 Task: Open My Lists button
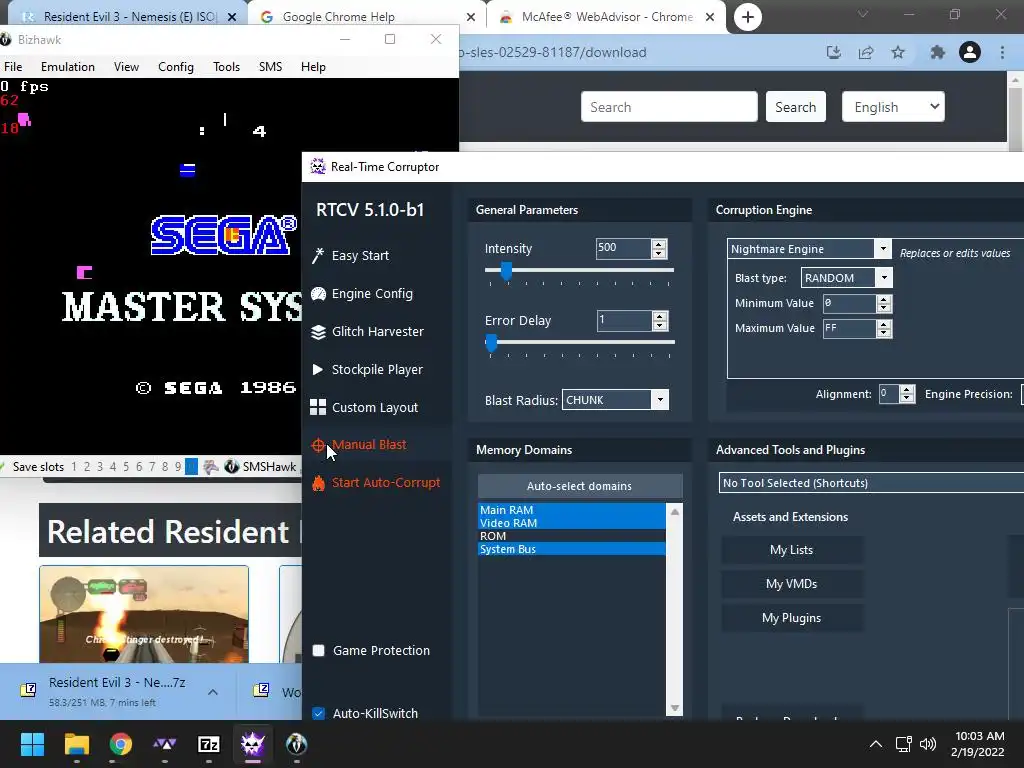click(x=792, y=550)
